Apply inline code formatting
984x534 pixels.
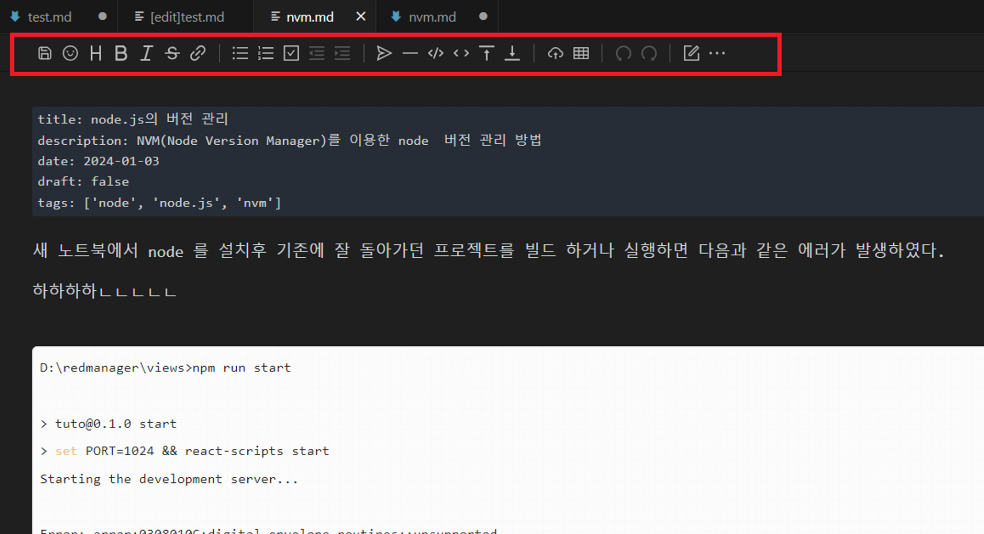461,54
